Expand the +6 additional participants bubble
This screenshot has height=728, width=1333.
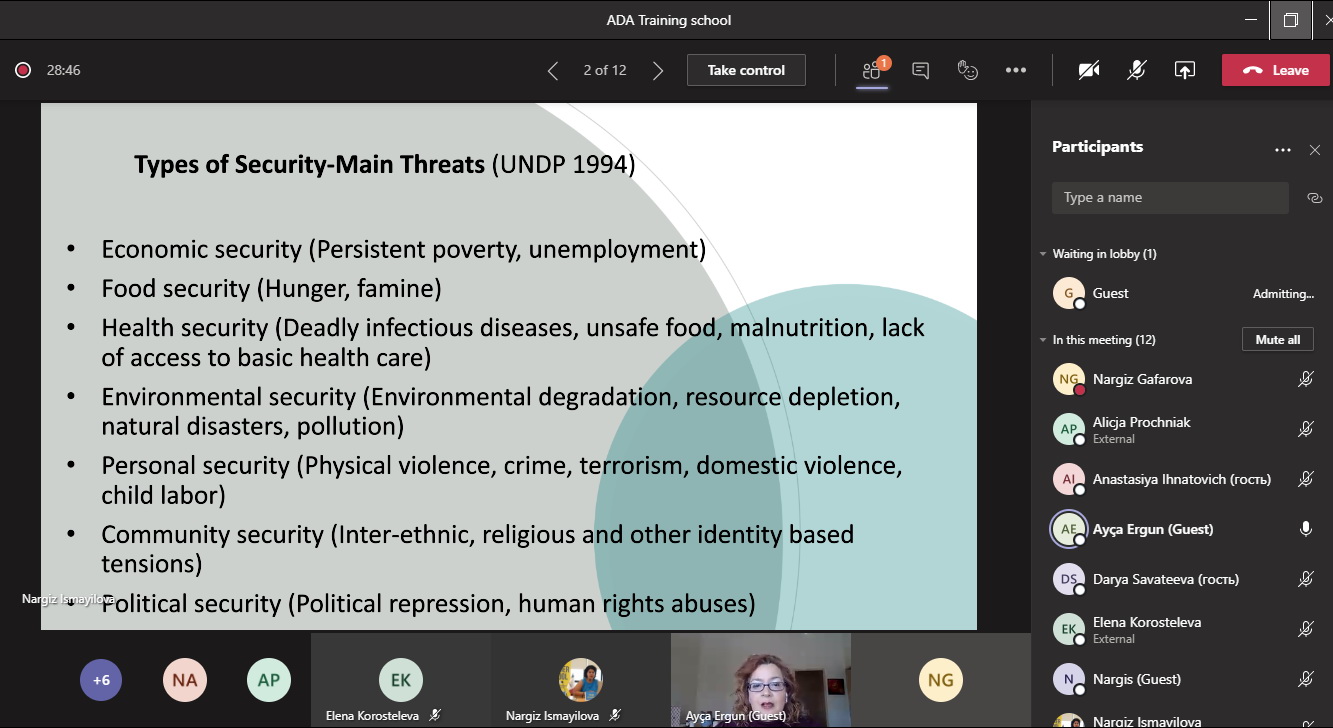[x=101, y=680]
